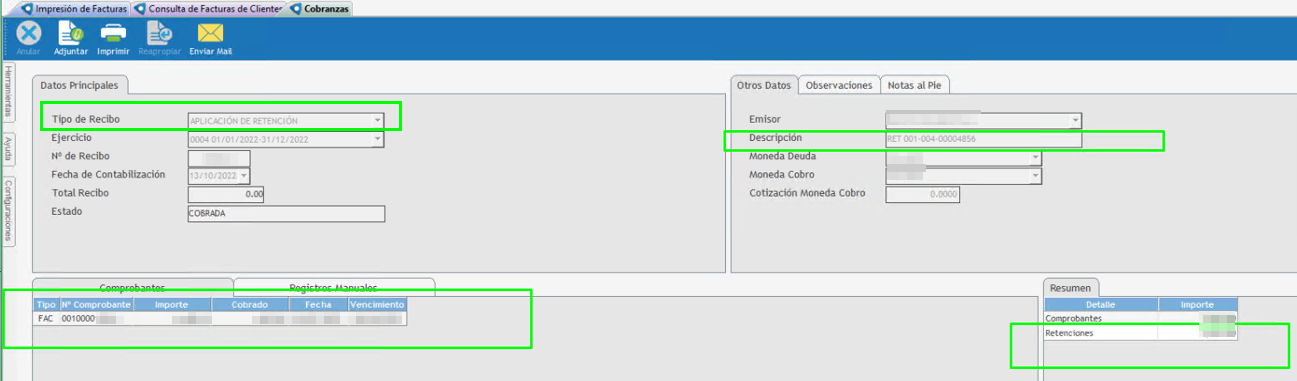Click the Adjuntar attachment icon

point(71,33)
